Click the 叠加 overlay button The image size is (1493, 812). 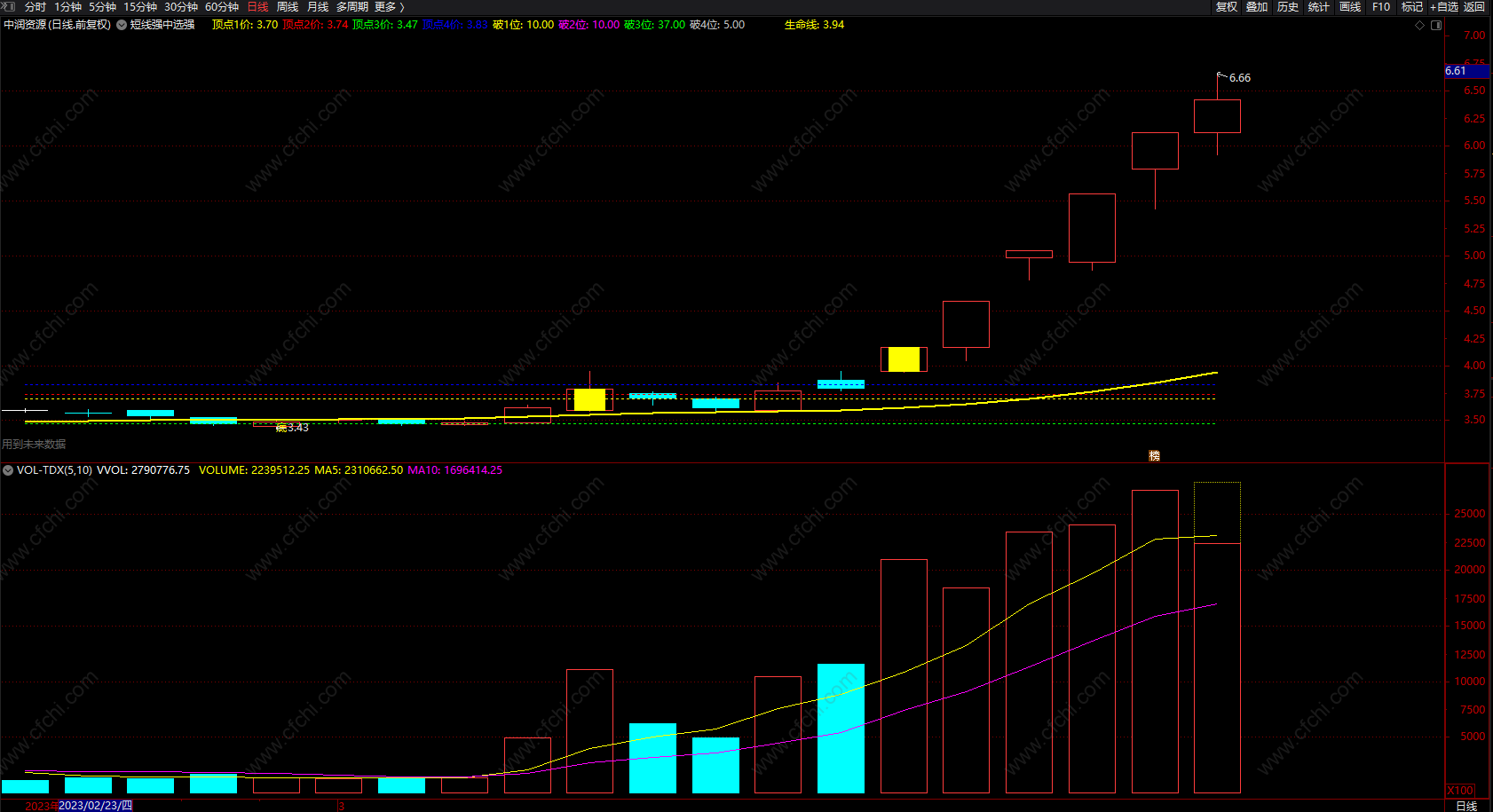coord(1257,6)
